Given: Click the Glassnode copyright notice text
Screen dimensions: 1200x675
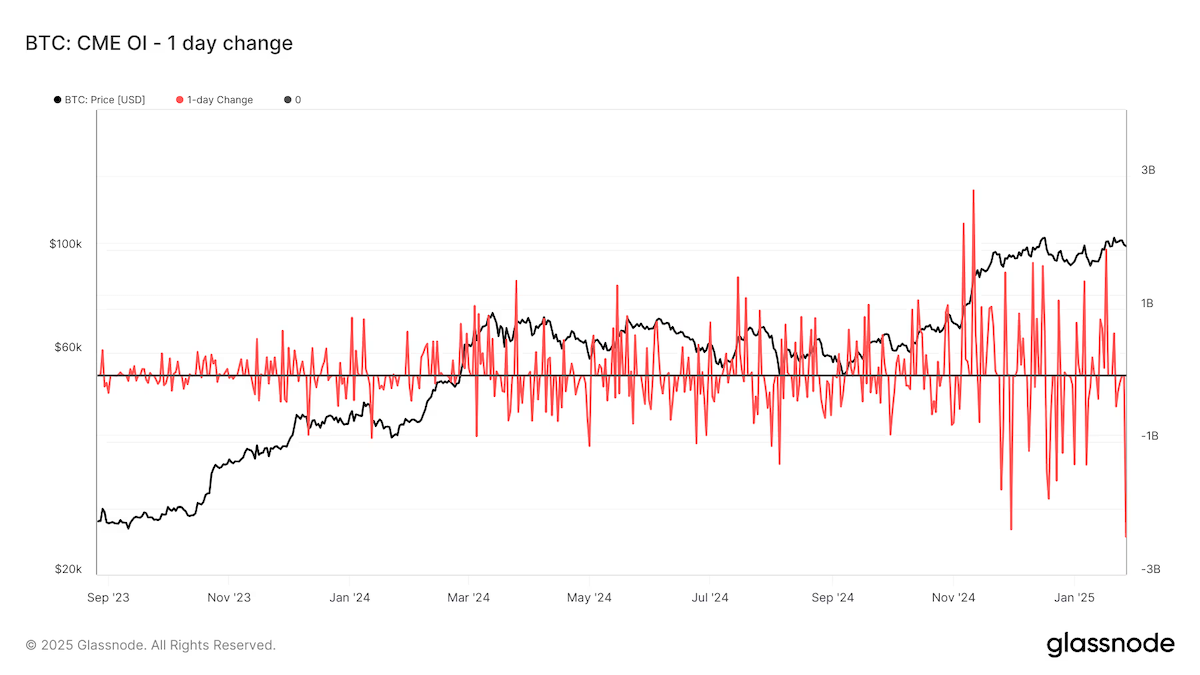Looking at the screenshot, I should point(151,645).
